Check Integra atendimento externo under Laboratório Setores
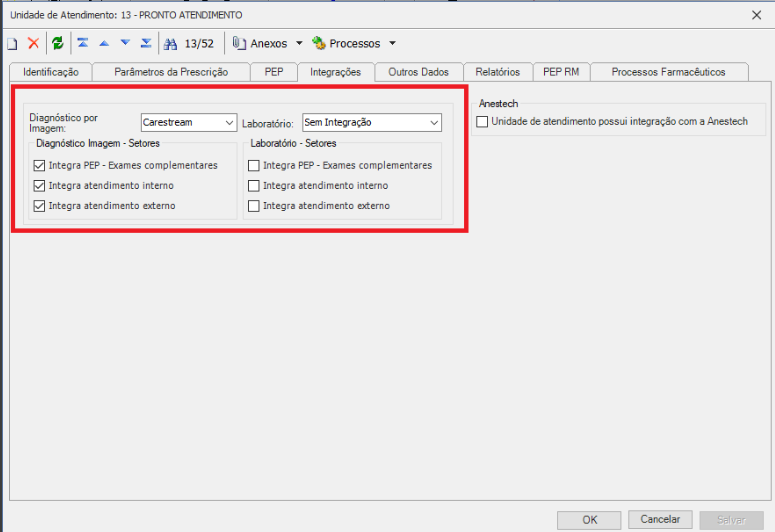Screen dimensions: 775x532 pos(254,206)
